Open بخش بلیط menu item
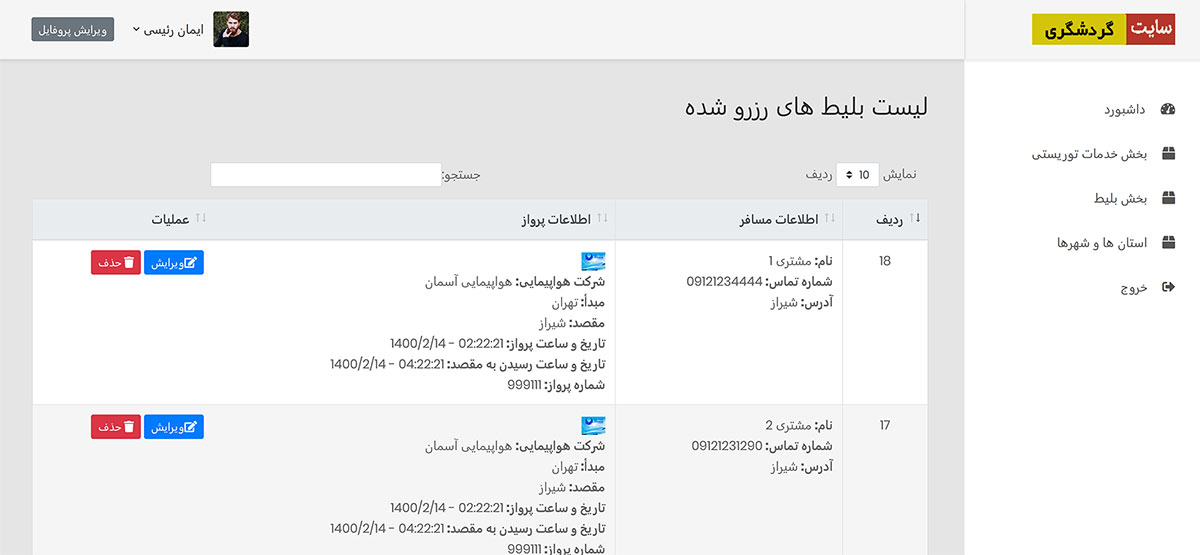 (1118, 199)
